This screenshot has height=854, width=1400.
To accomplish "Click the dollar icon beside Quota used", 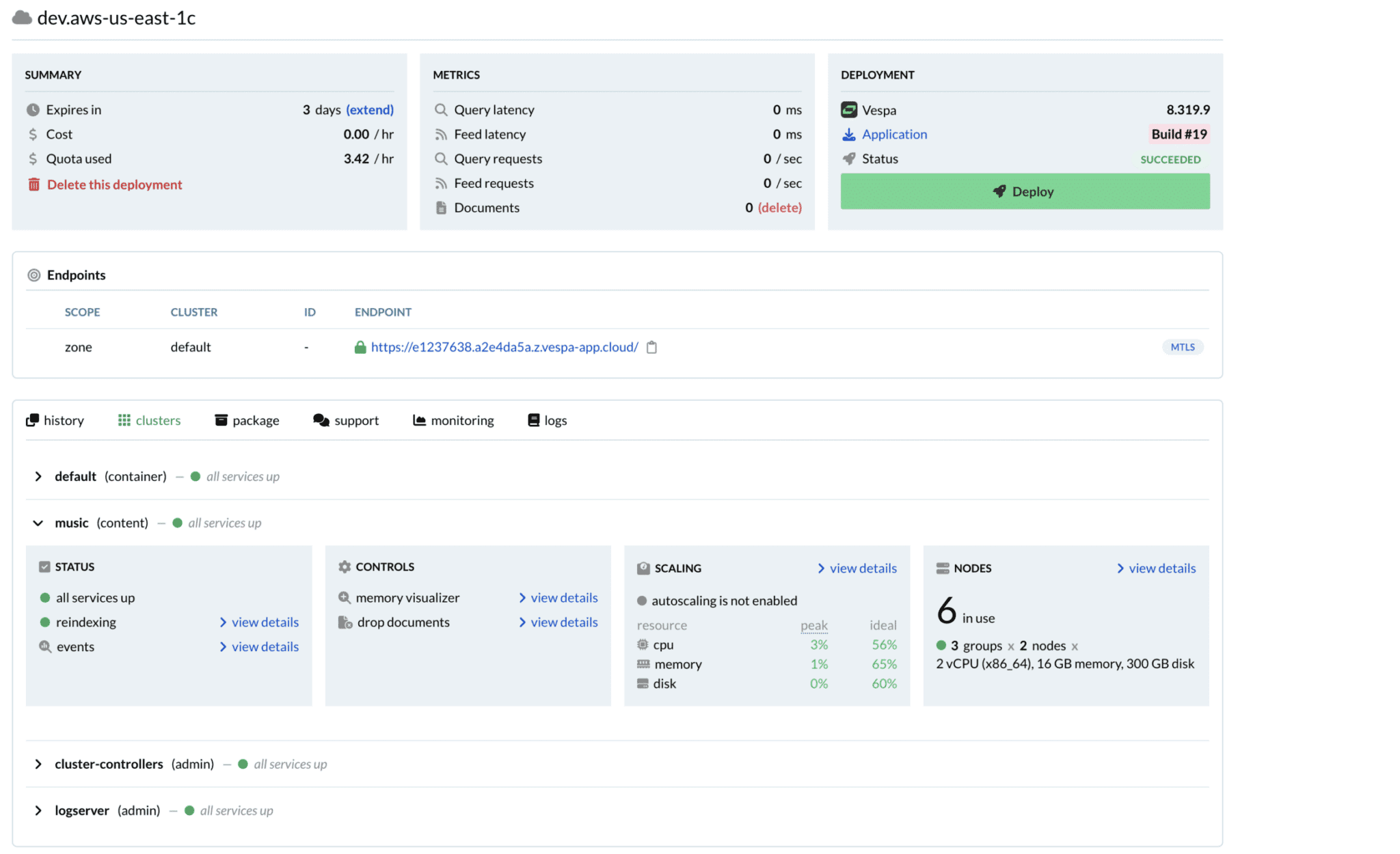I will coord(33,159).
